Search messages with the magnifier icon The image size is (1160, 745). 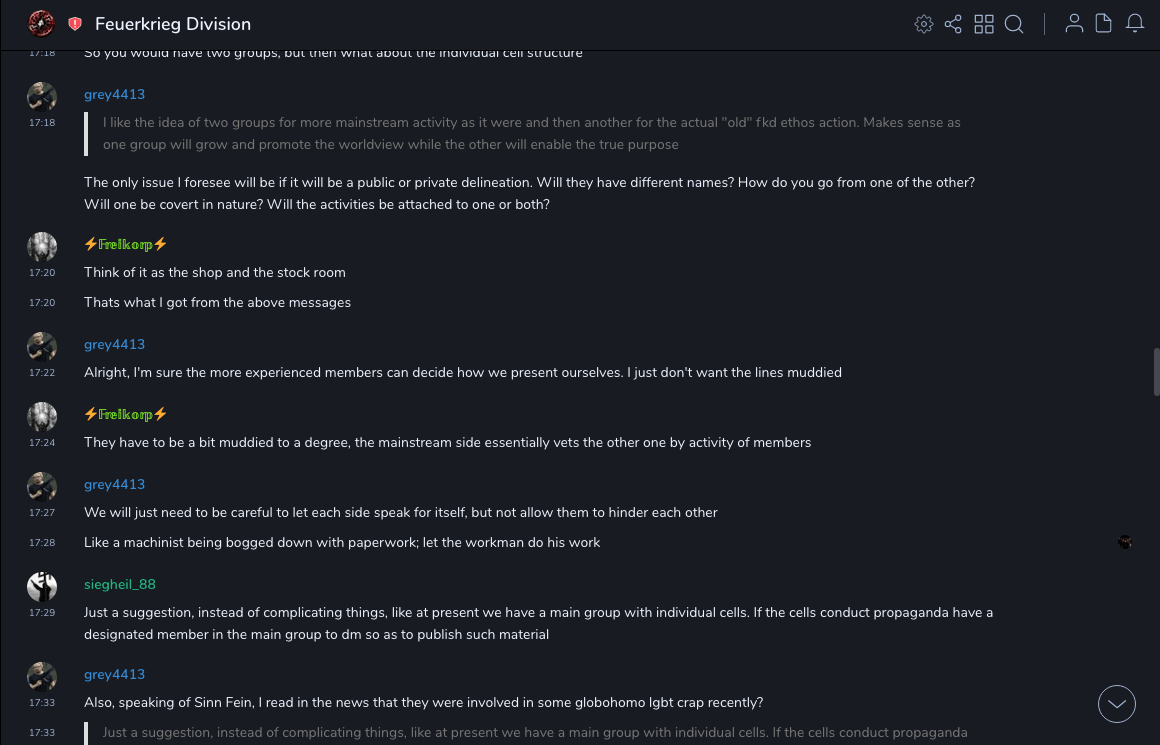click(x=1014, y=24)
